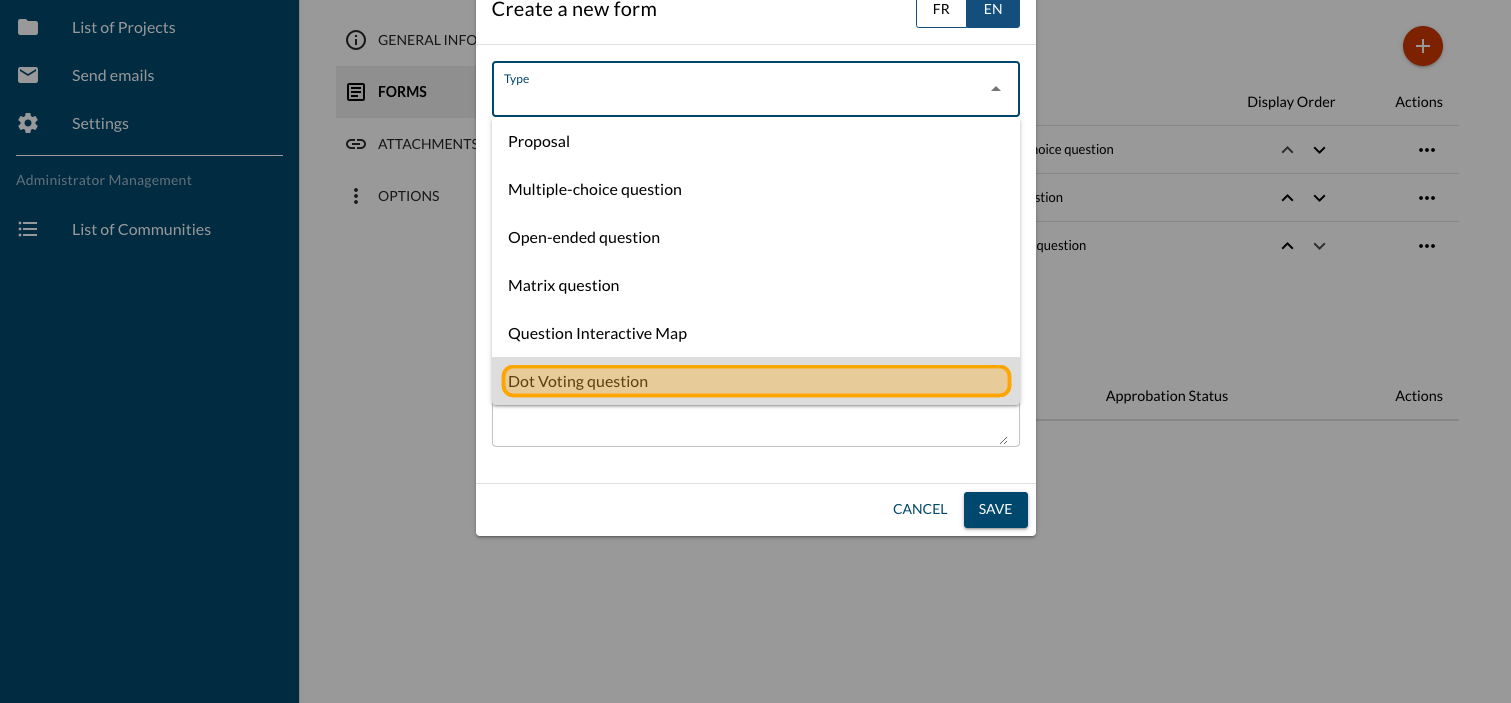Select Question Interactive Map option
Screen dimensions: 1511x703
597,333
